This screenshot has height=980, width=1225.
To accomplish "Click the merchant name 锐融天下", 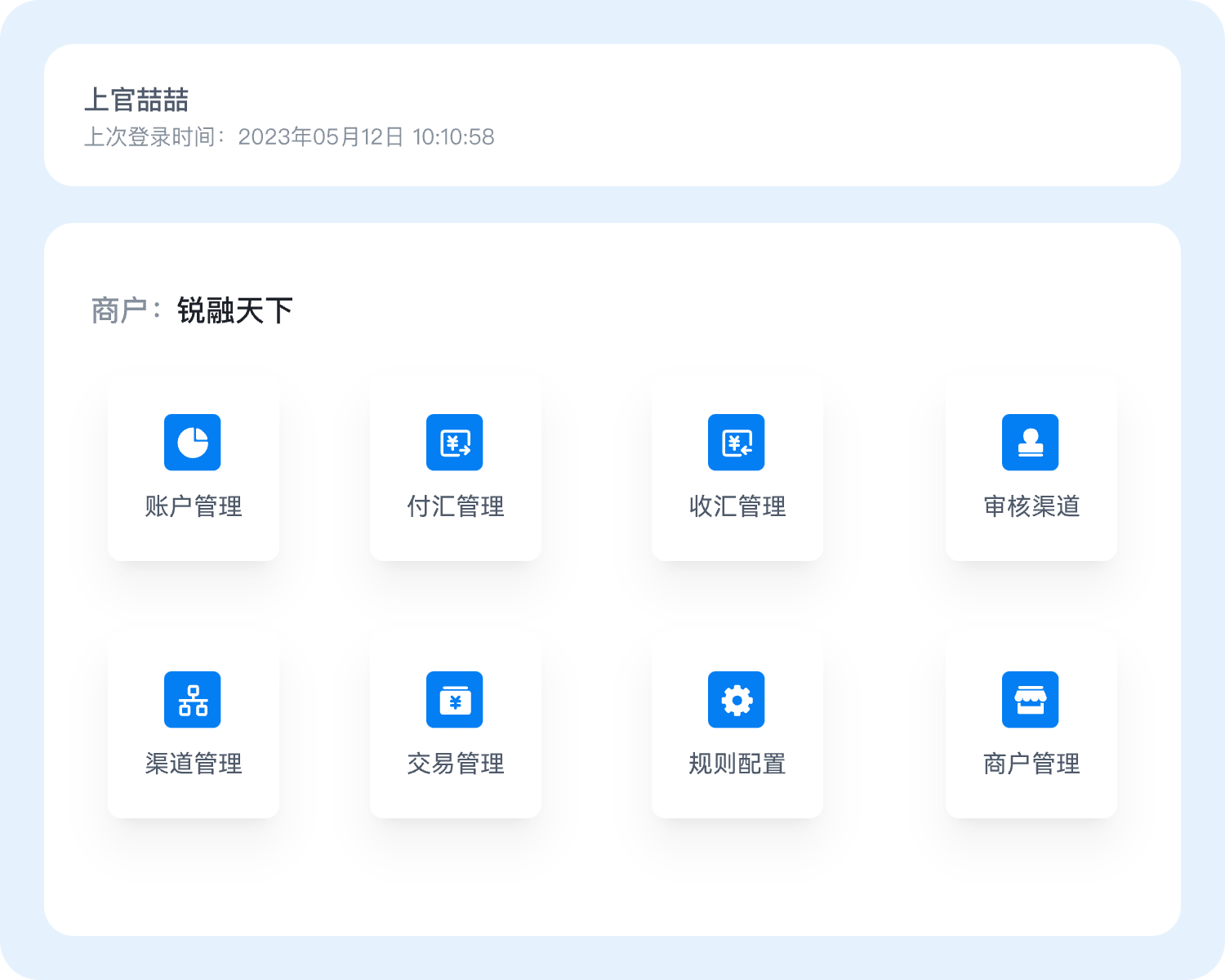I will (235, 310).
